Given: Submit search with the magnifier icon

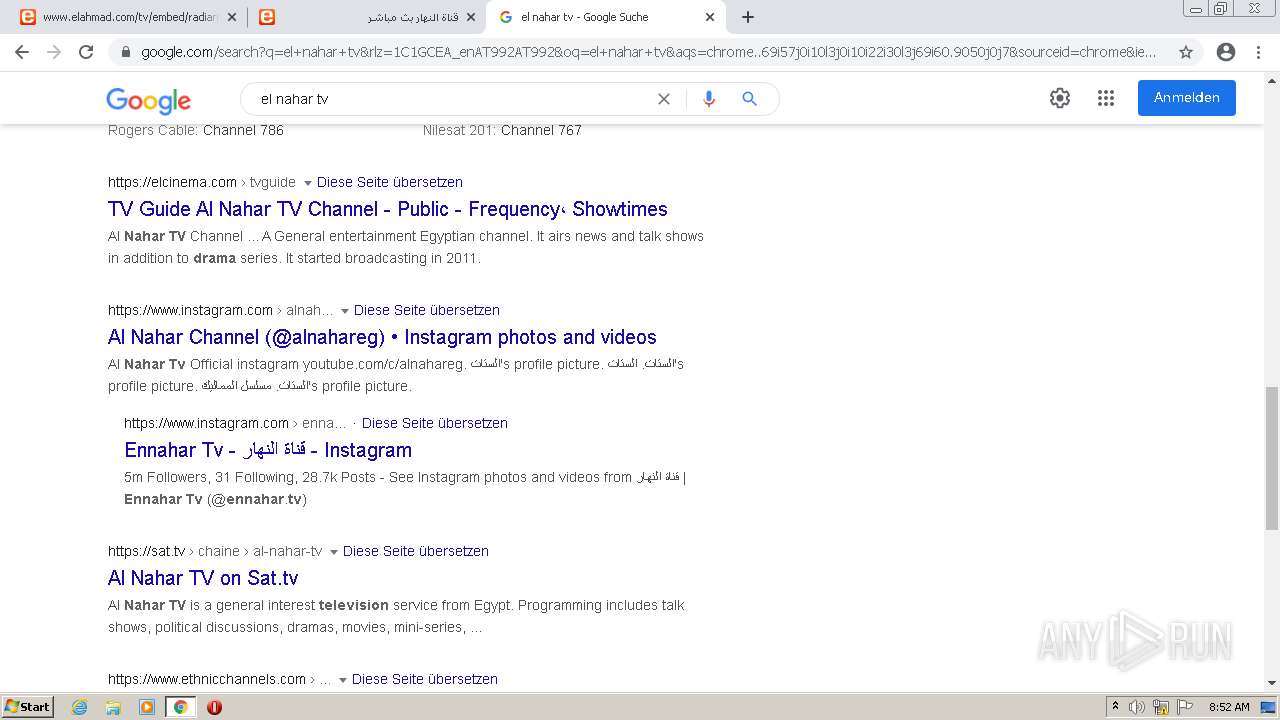Looking at the screenshot, I should tap(749, 99).
